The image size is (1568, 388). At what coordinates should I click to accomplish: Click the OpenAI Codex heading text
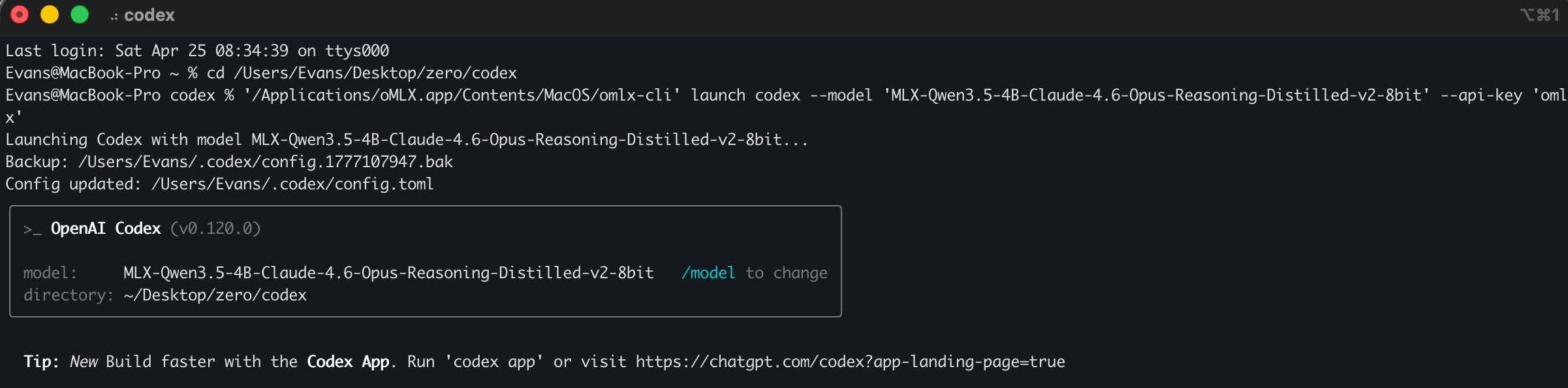[x=106, y=228]
